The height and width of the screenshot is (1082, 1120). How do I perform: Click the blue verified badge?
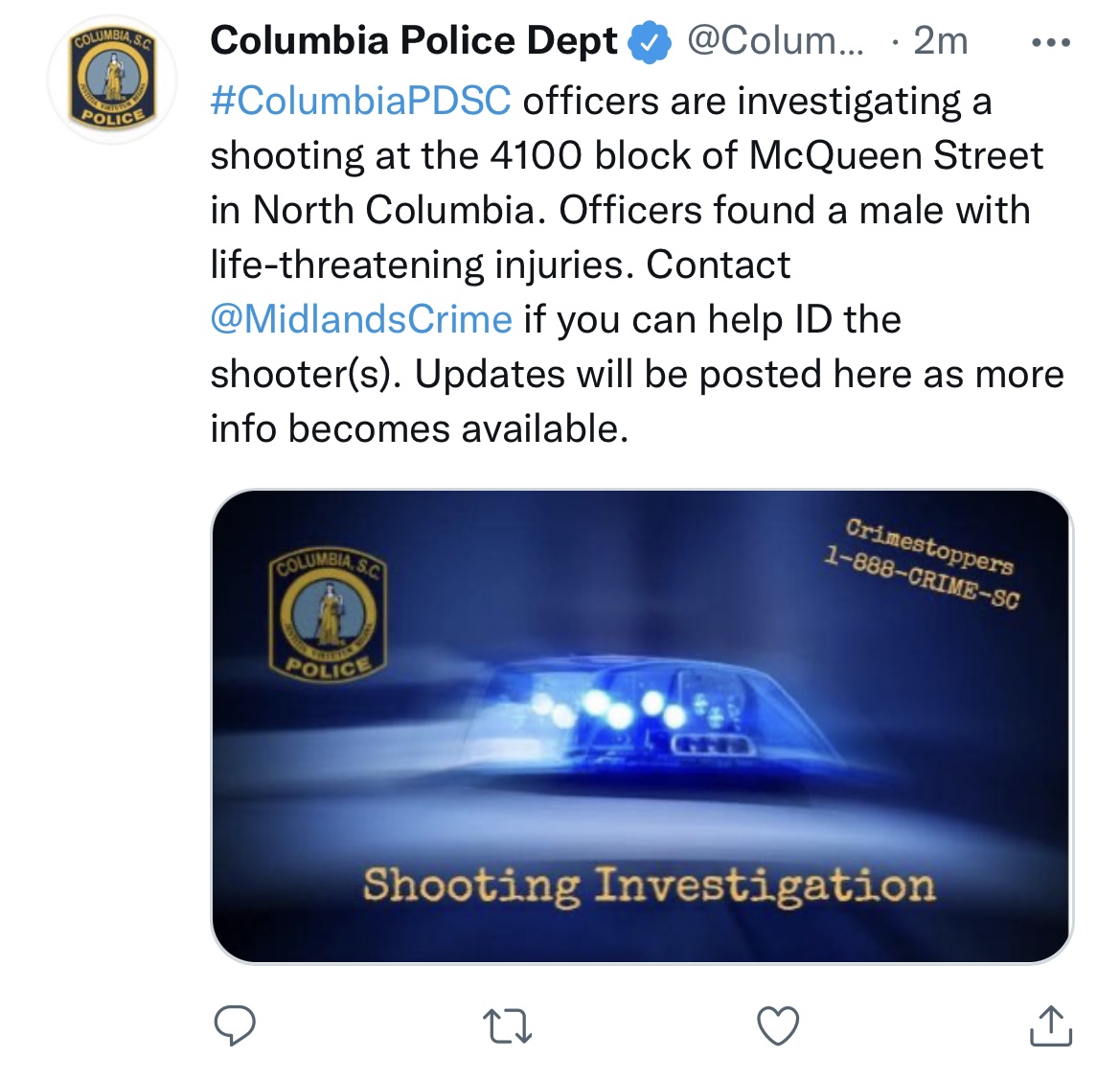click(x=650, y=43)
